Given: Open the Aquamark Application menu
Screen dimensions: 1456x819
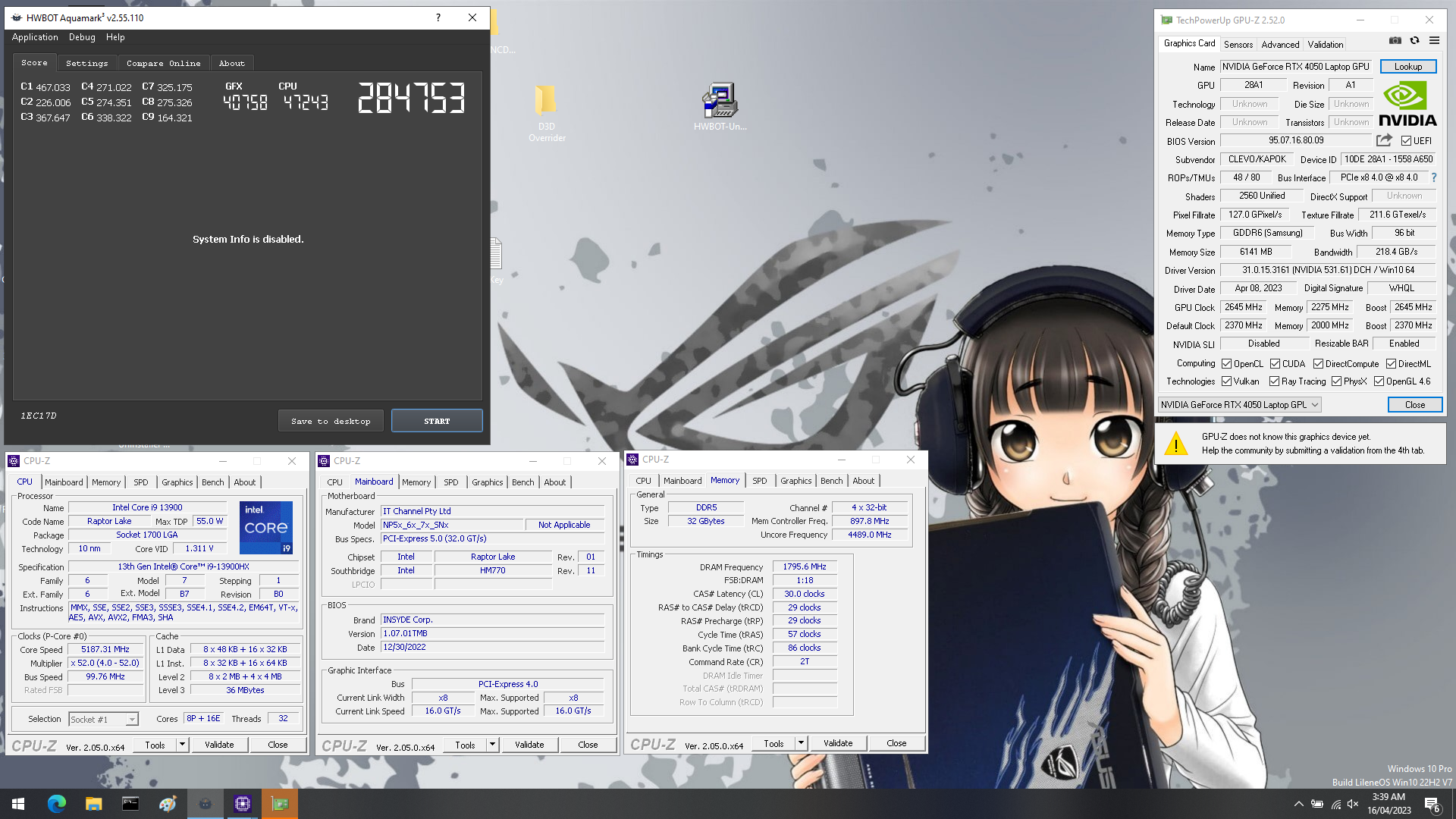Looking at the screenshot, I should (35, 37).
